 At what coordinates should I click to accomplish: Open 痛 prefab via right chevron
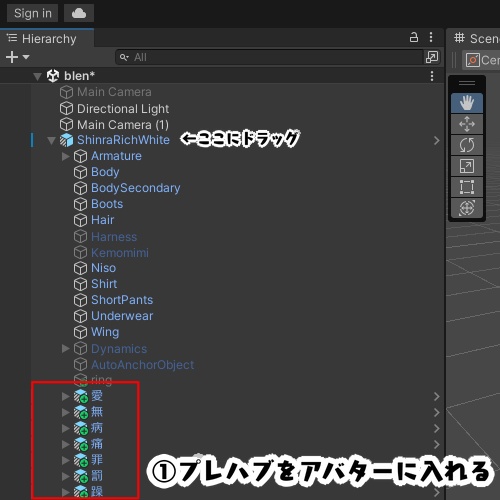click(x=437, y=444)
